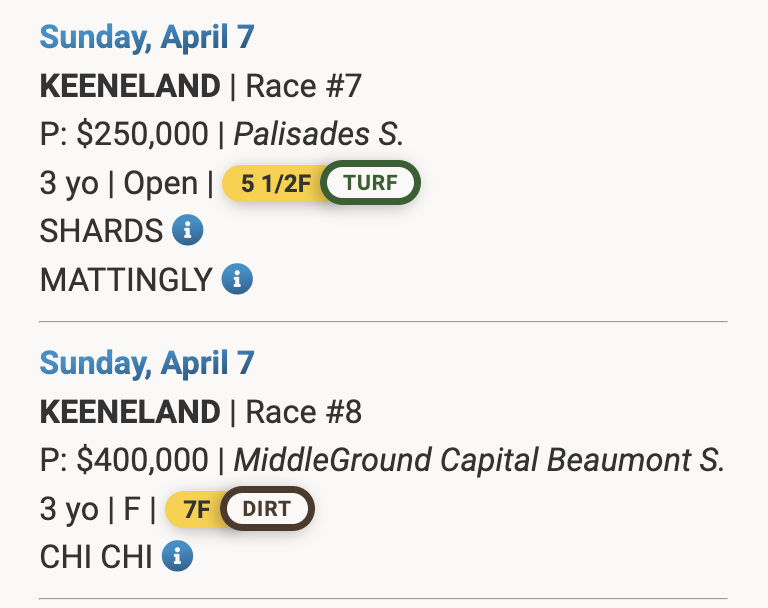768x608 pixels.
Task: Click the info icon next to SHARDS
Action: tap(188, 231)
